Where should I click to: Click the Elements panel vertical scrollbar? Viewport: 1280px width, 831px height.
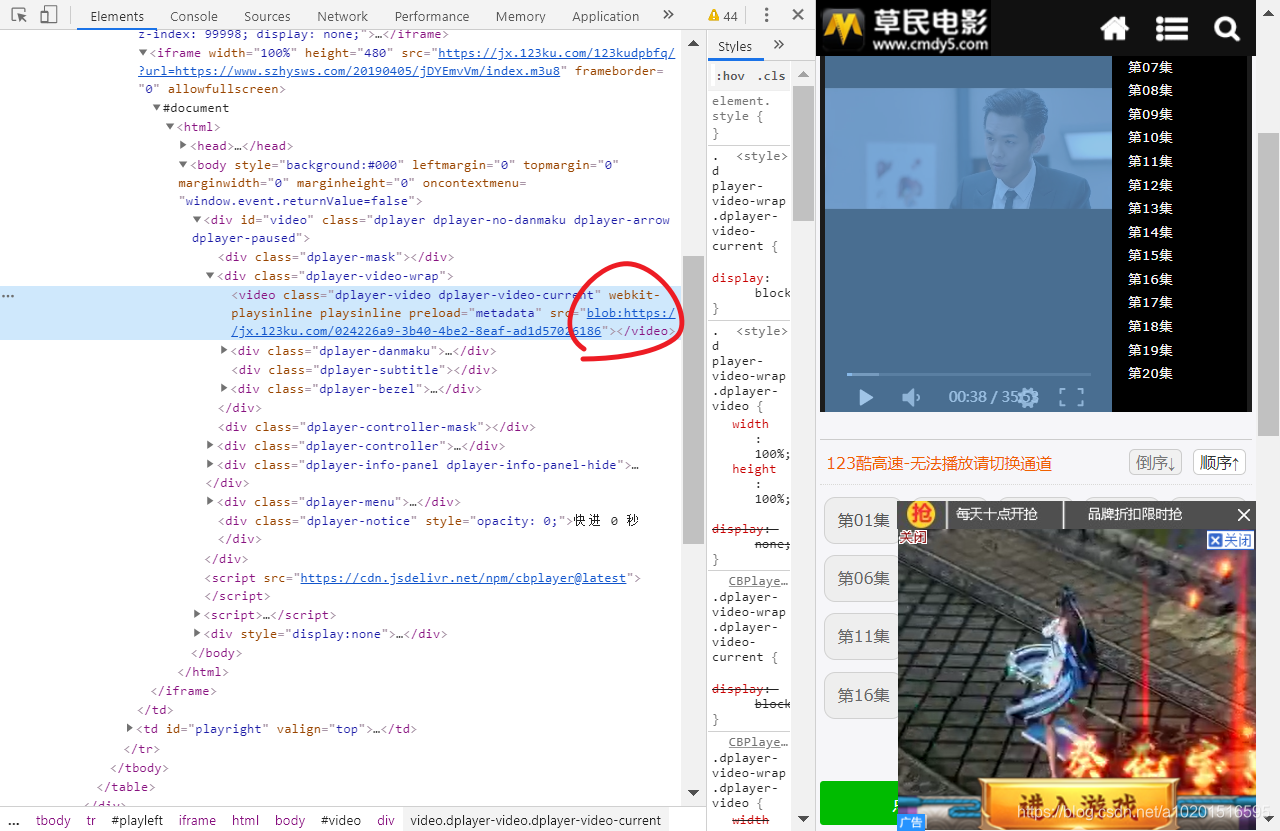[694, 400]
